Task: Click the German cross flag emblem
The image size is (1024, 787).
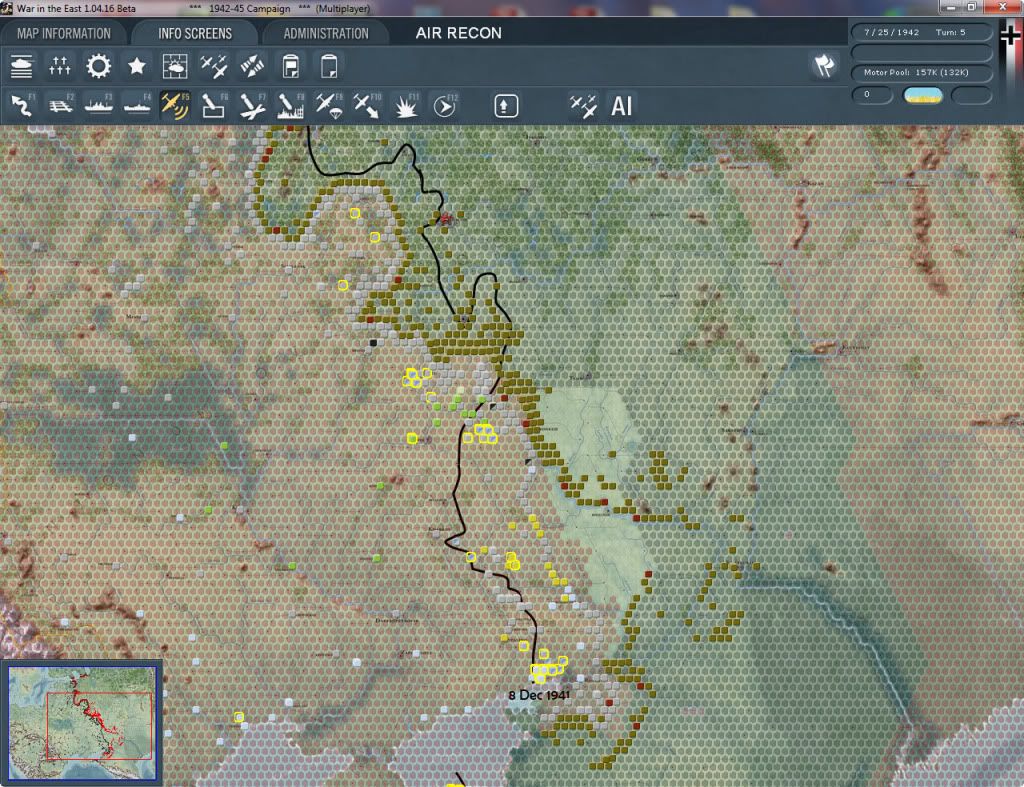Action: pyautogui.click(x=1010, y=36)
